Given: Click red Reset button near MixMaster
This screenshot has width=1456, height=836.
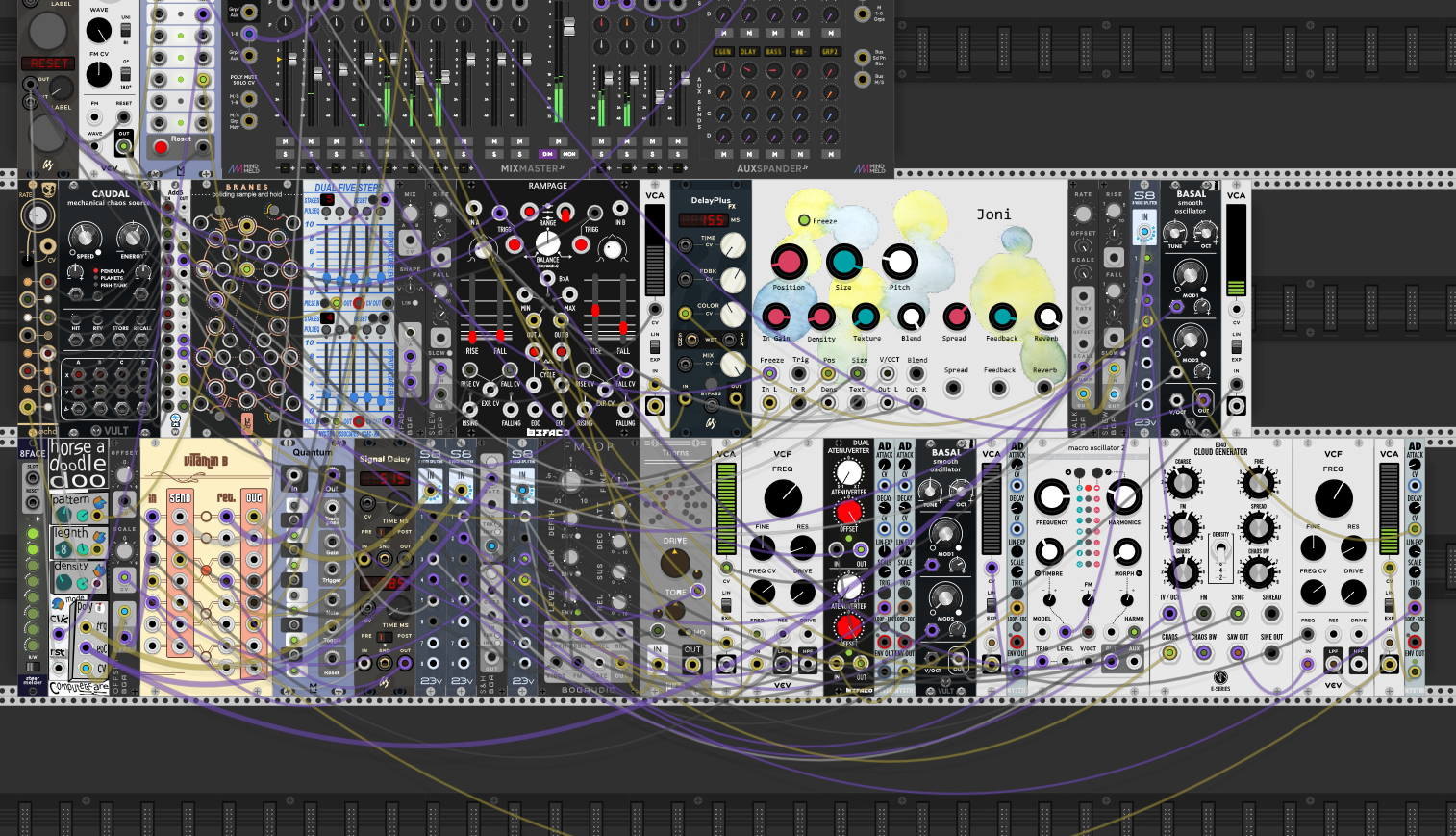Looking at the screenshot, I should [x=162, y=147].
